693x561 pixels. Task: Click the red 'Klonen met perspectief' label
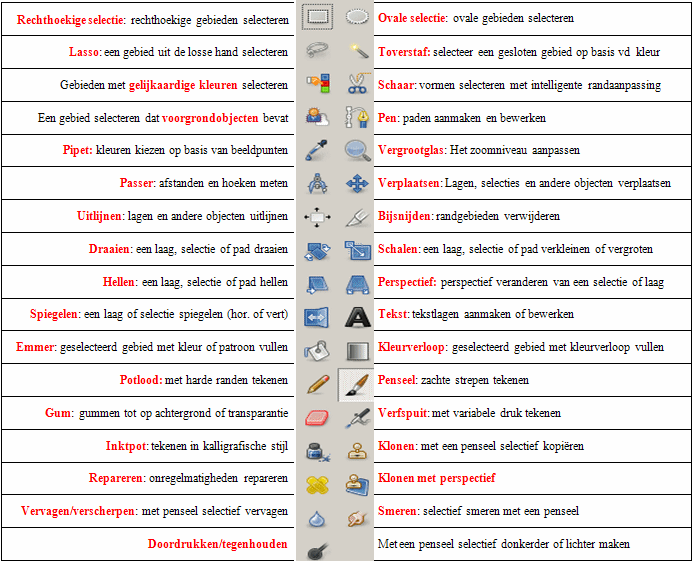436,479
